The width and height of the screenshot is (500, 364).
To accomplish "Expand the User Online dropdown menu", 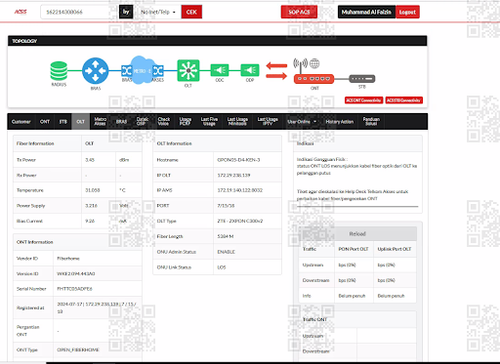I will [302, 122].
